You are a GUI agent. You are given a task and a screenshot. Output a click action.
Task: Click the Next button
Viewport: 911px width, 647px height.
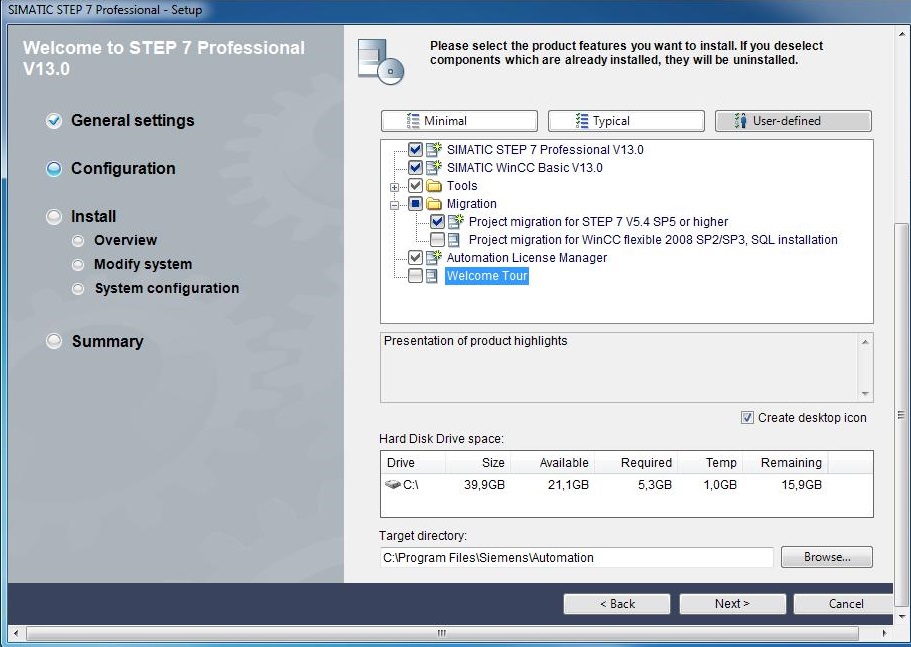point(732,603)
